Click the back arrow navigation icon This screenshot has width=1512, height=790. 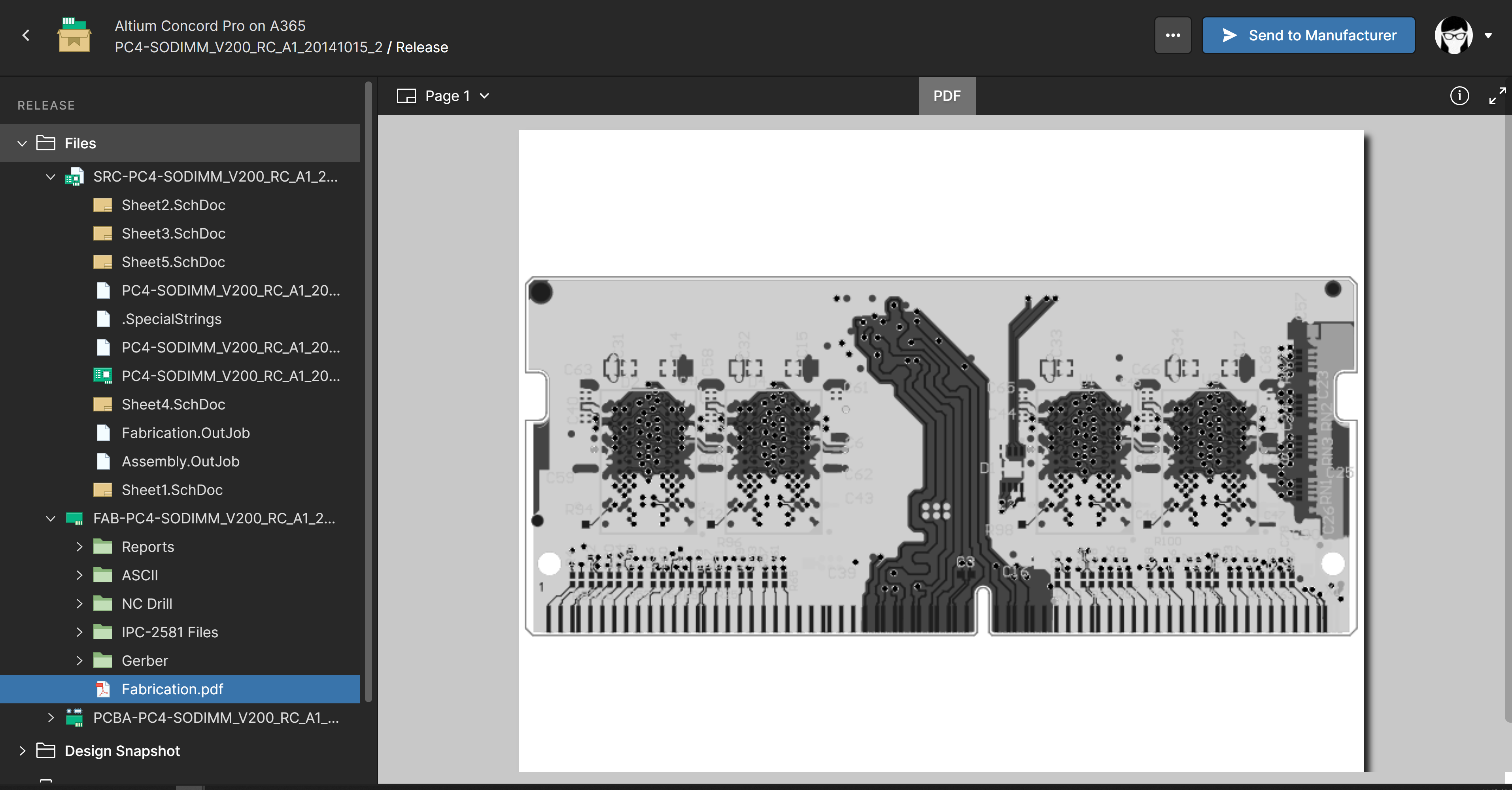click(26, 35)
